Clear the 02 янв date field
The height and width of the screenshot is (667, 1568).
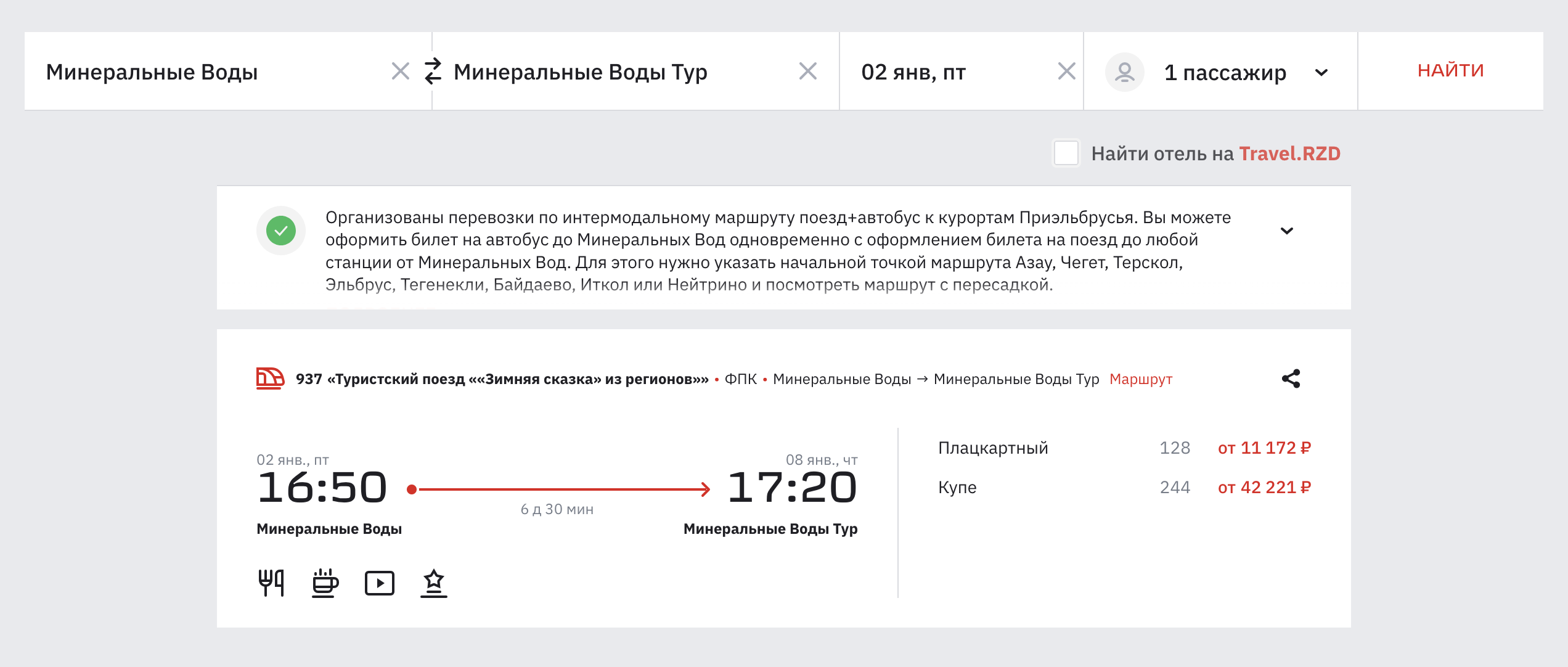[1066, 72]
